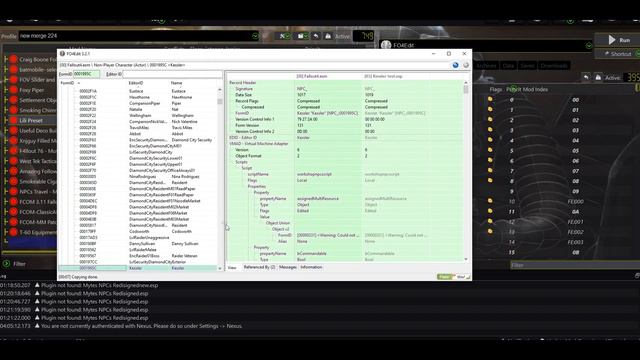640x360 pixels.
Task: Click the flag icon for plugin row 11
Action: click(490, 211)
